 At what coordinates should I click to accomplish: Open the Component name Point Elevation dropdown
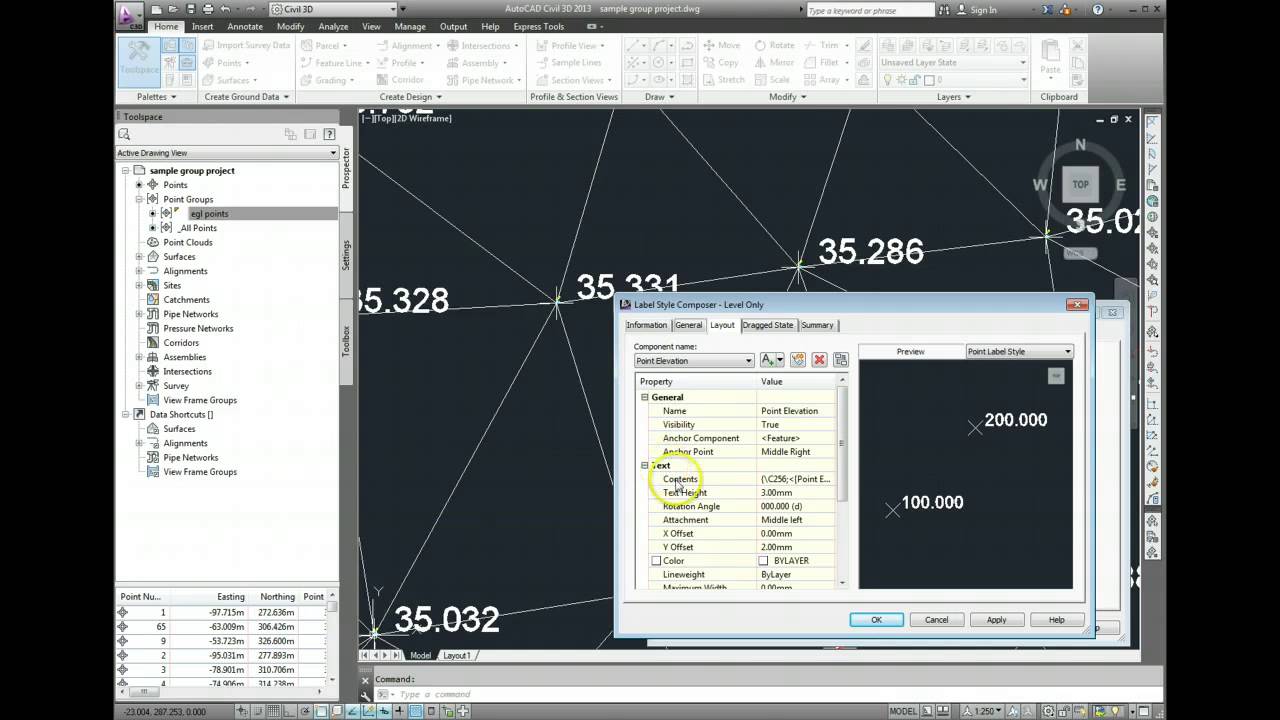point(694,360)
